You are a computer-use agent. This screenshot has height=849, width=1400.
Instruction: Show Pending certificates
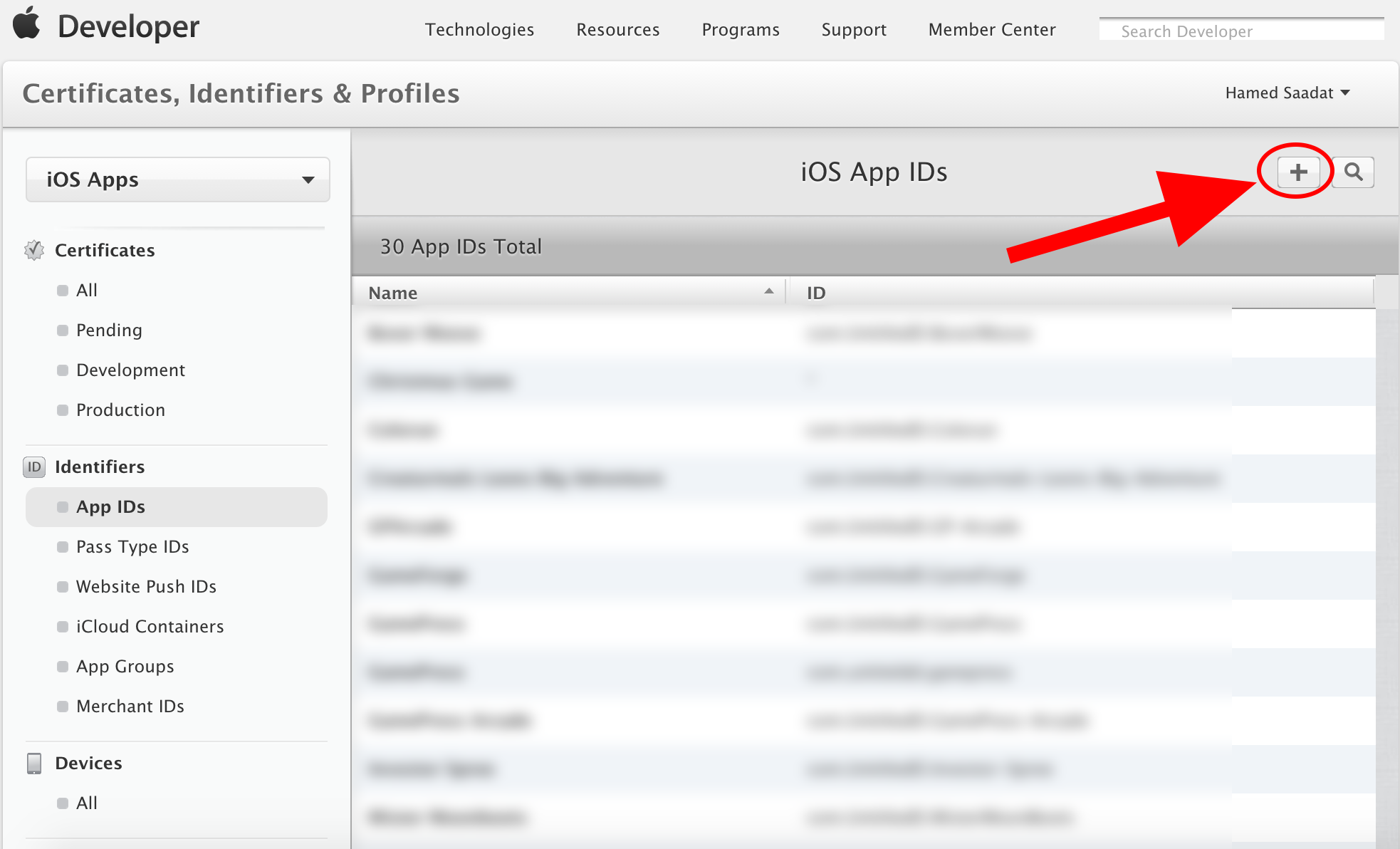[109, 330]
